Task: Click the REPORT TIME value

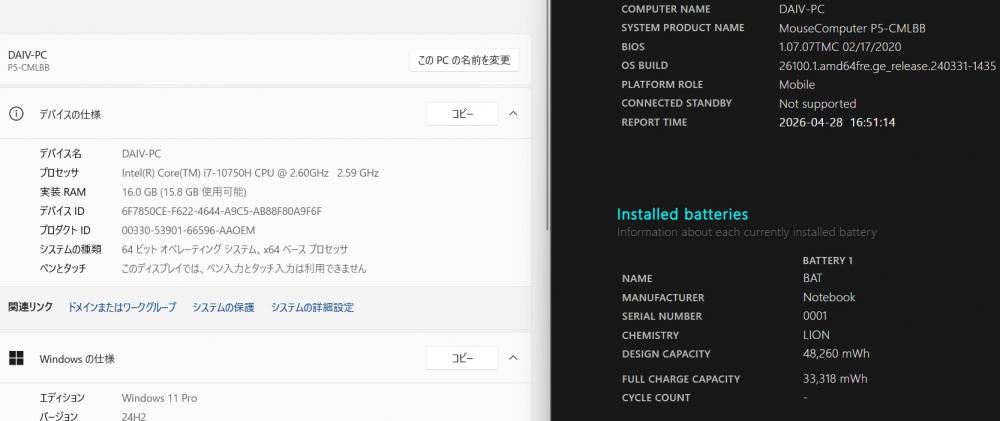Action: [x=836, y=122]
